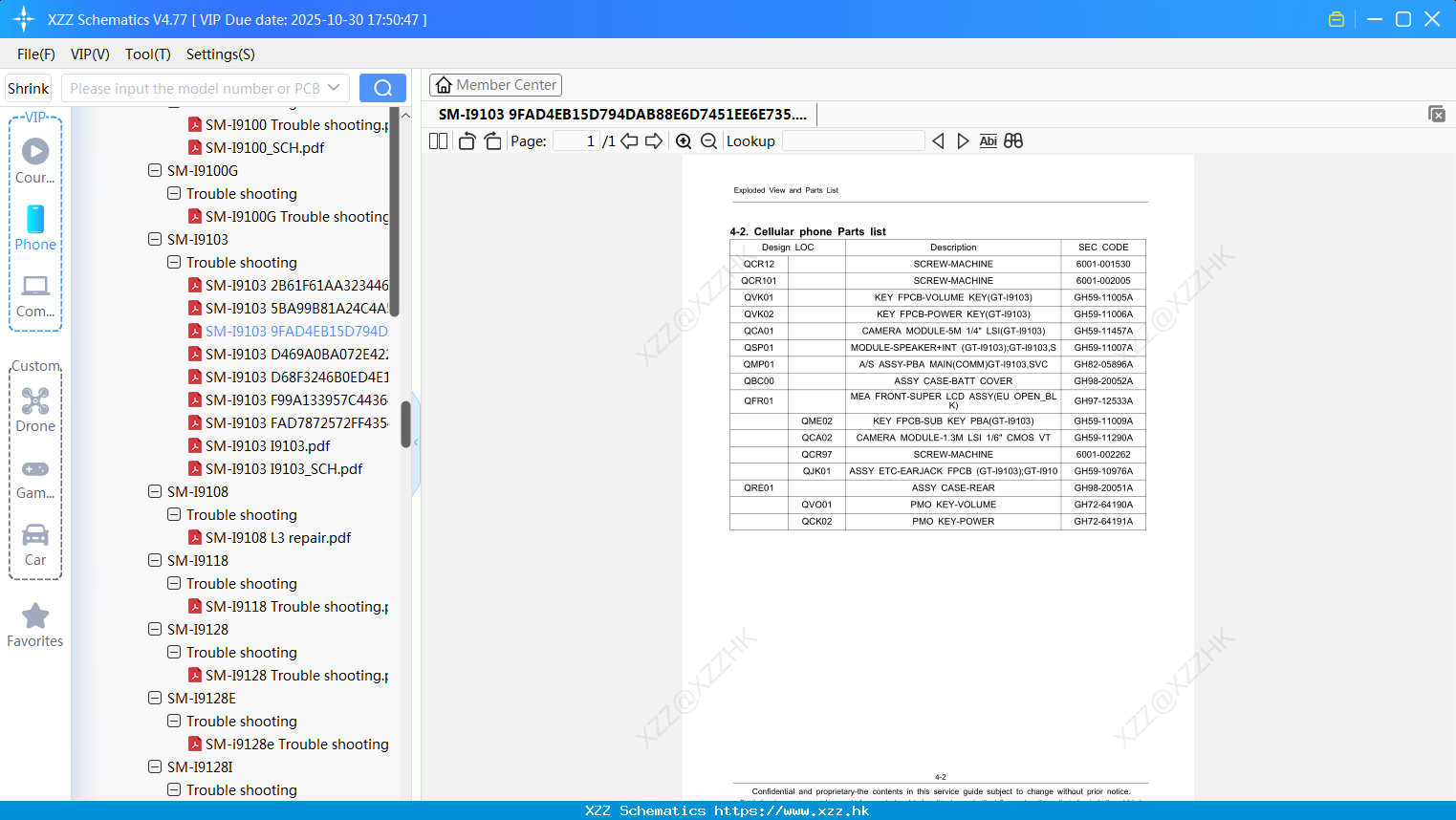Open SM-i9128e Trouble shooting file
Screen dimensions: 1456x820
point(297,744)
